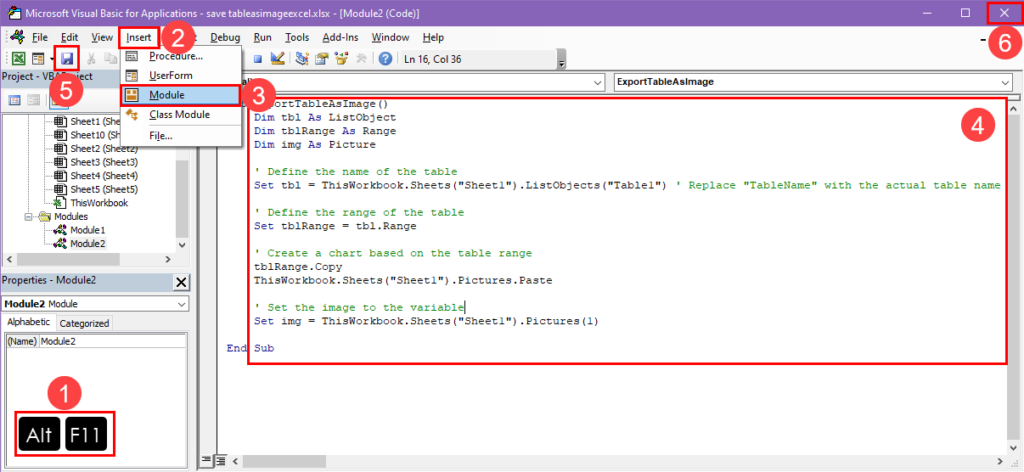The width and height of the screenshot is (1024, 472).
Task: Open Project Explorer toolbar icon
Action: coord(302,59)
